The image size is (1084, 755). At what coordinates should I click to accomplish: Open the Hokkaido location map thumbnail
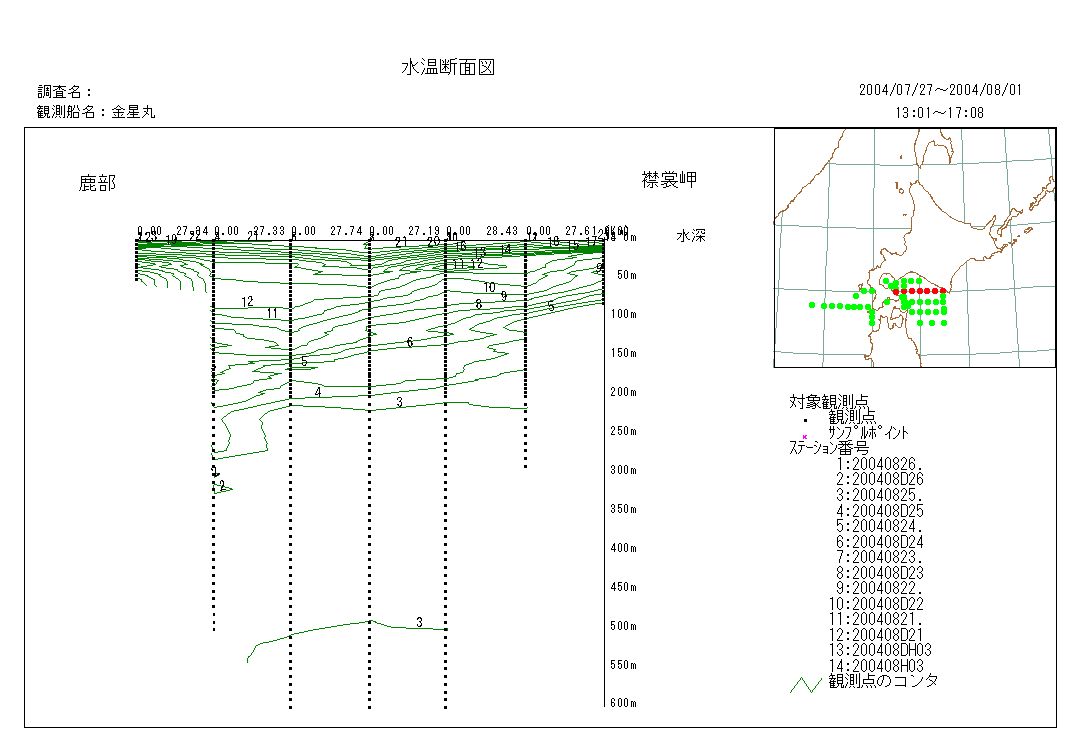point(914,248)
